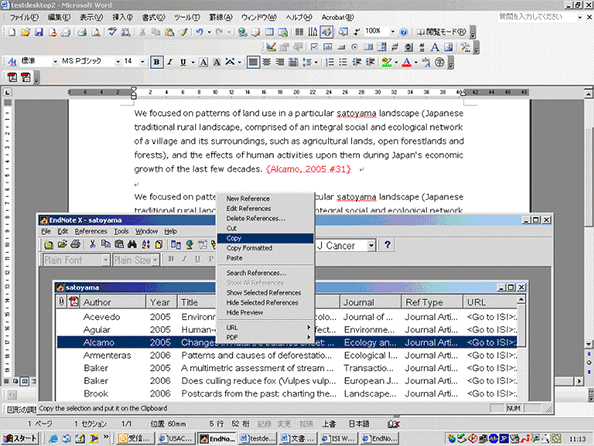The width and height of the screenshot is (594, 446).
Task: Toggle numbered list in Word
Action: (330, 62)
